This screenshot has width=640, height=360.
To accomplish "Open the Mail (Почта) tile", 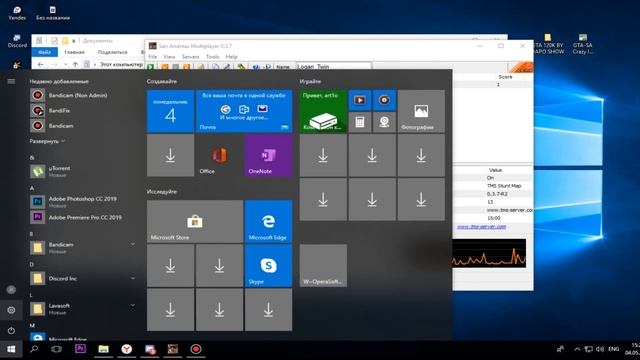I will [244, 111].
